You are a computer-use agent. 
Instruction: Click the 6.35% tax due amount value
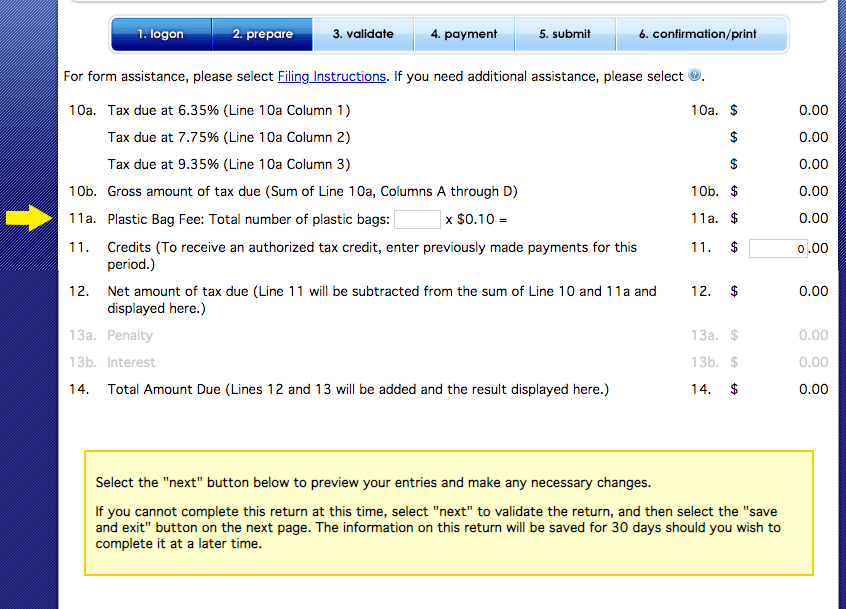coord(813,111)
